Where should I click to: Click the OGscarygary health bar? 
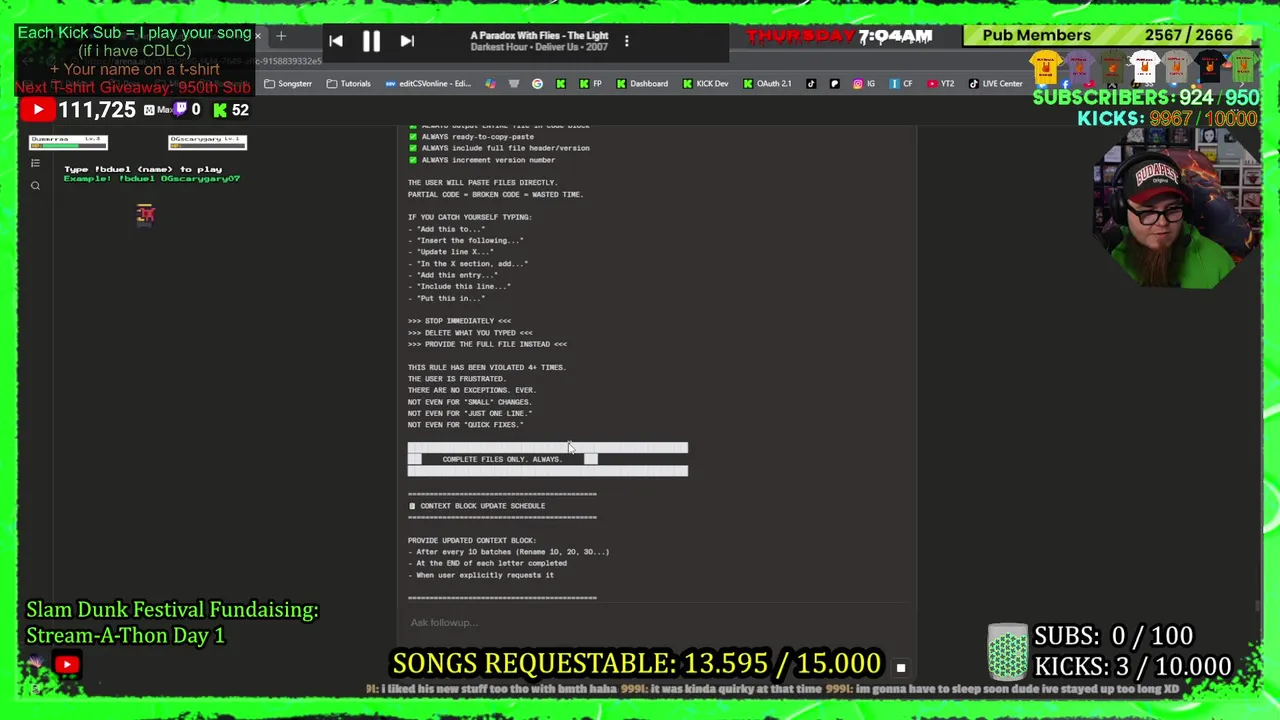click(x=207, y=142)
